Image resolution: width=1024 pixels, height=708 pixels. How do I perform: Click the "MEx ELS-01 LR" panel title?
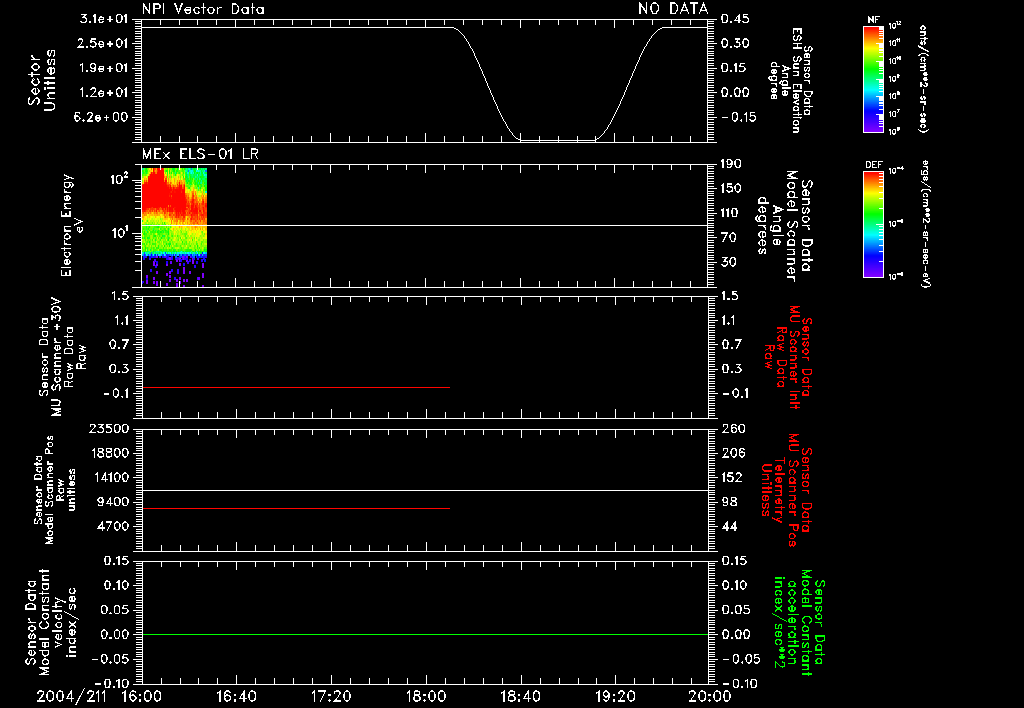click(x=200, y=154)
